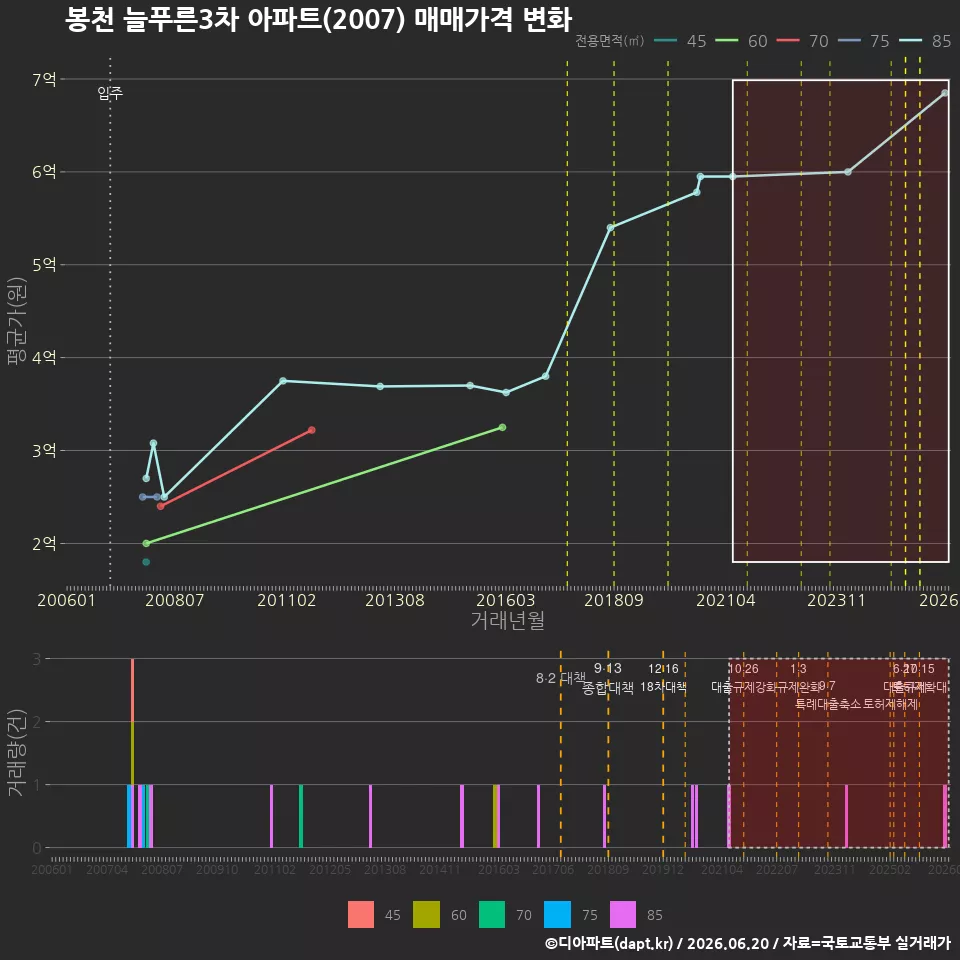Toggle the 85 line in top legend

(925, 41)
